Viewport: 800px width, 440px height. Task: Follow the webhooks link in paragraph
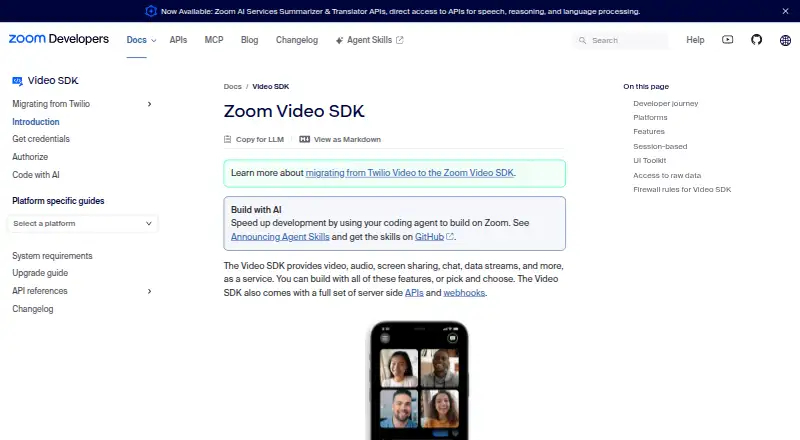click(464, 293)
